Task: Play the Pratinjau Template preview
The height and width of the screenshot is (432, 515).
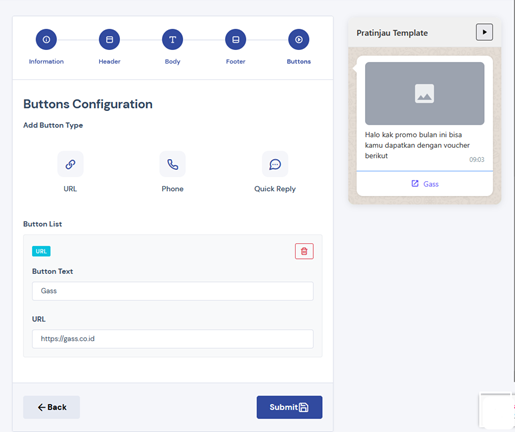Action: (484, 32)
